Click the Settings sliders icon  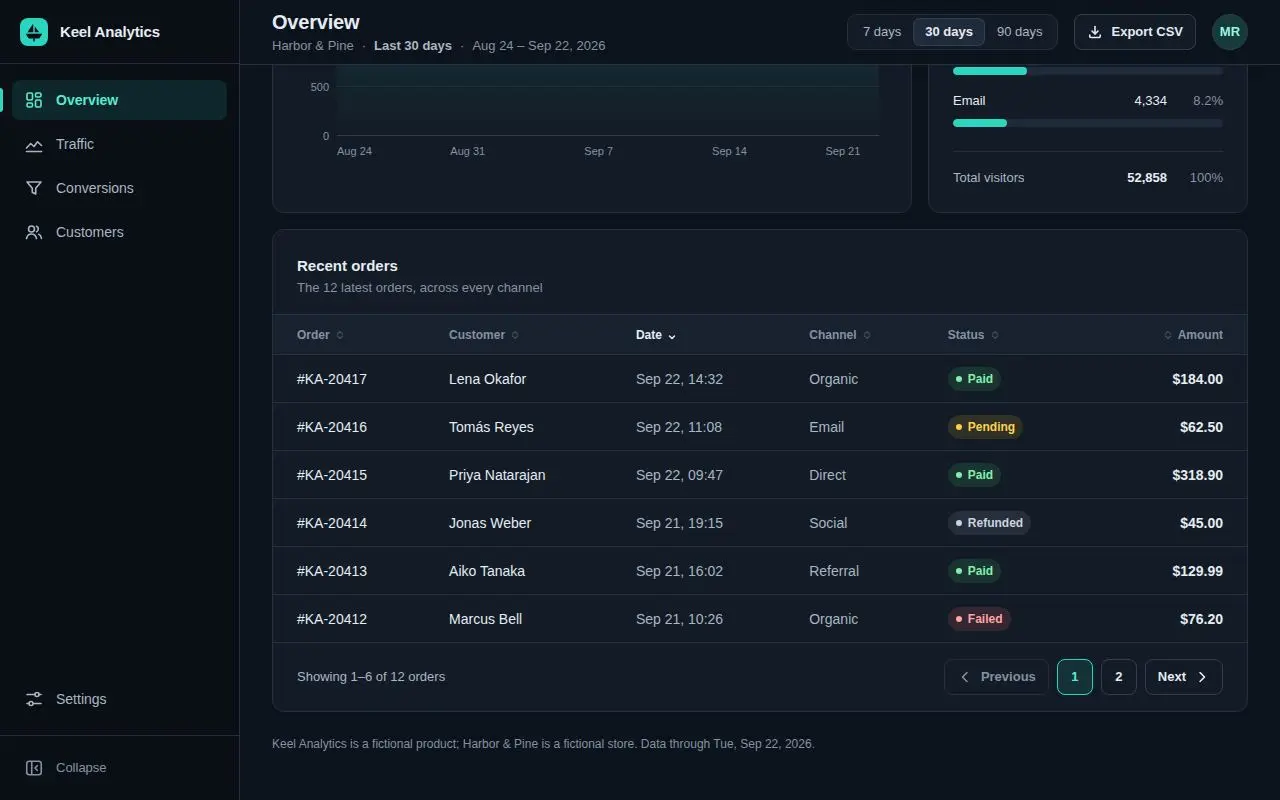click(34, 699)
